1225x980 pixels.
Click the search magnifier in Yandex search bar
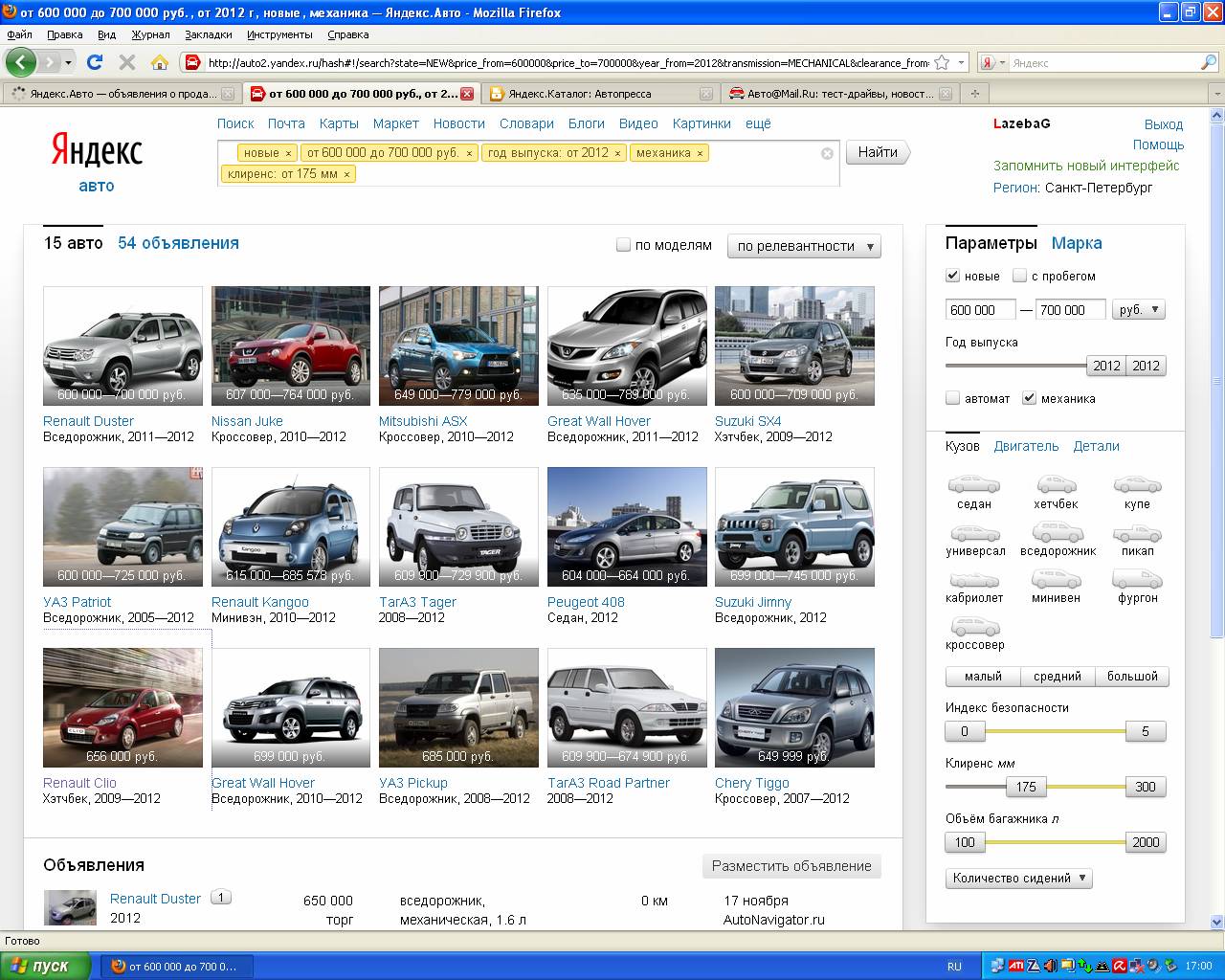click(x=1209, y=62)
